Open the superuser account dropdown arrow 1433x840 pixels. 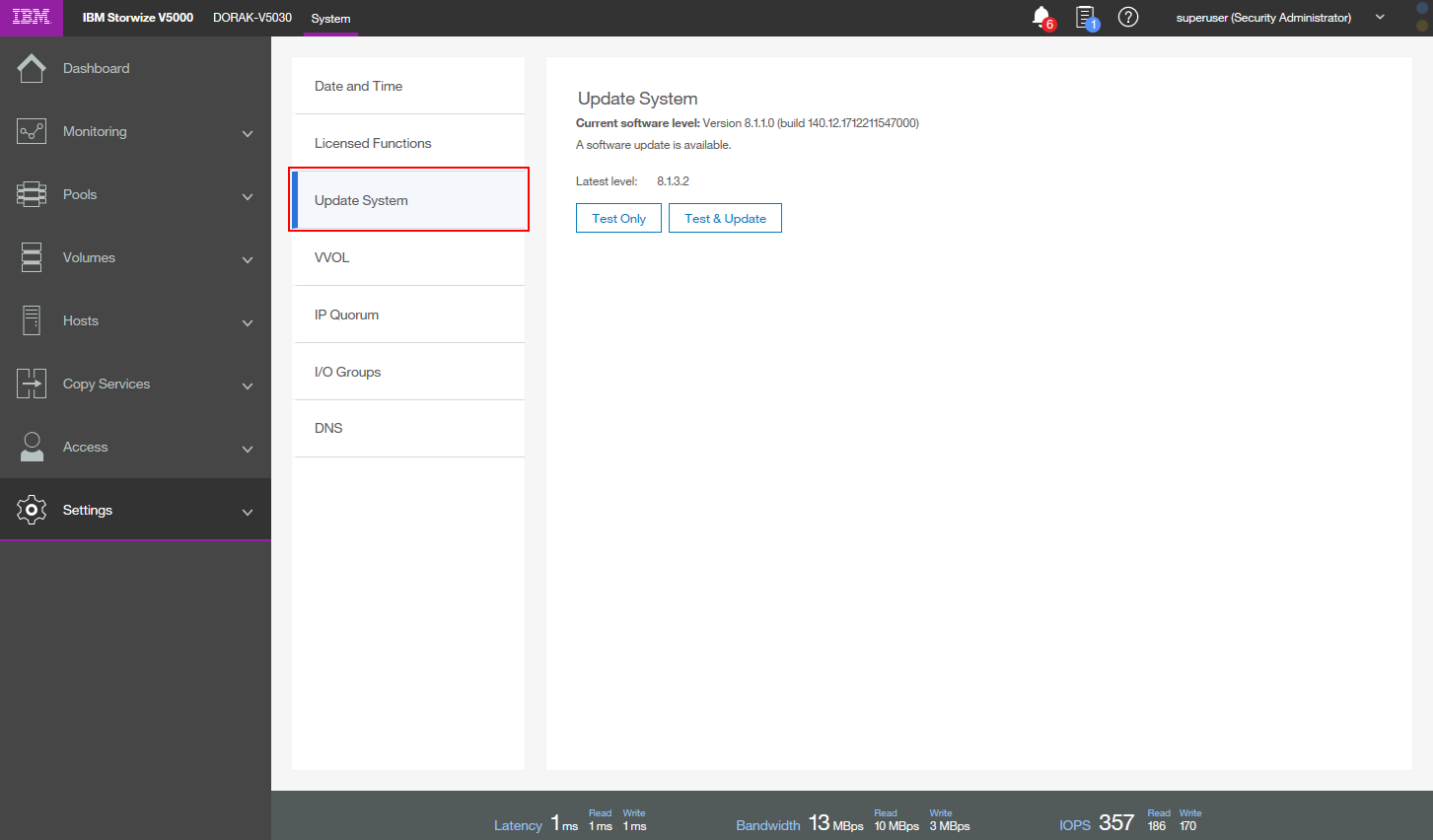[1380, 18]
